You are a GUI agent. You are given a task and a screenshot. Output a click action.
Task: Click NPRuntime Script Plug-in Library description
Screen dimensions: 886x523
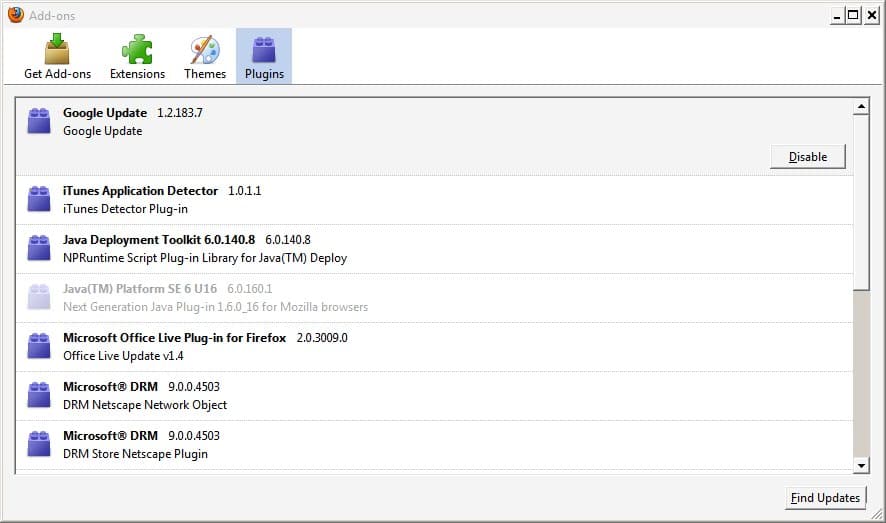[x=205, y=258]
